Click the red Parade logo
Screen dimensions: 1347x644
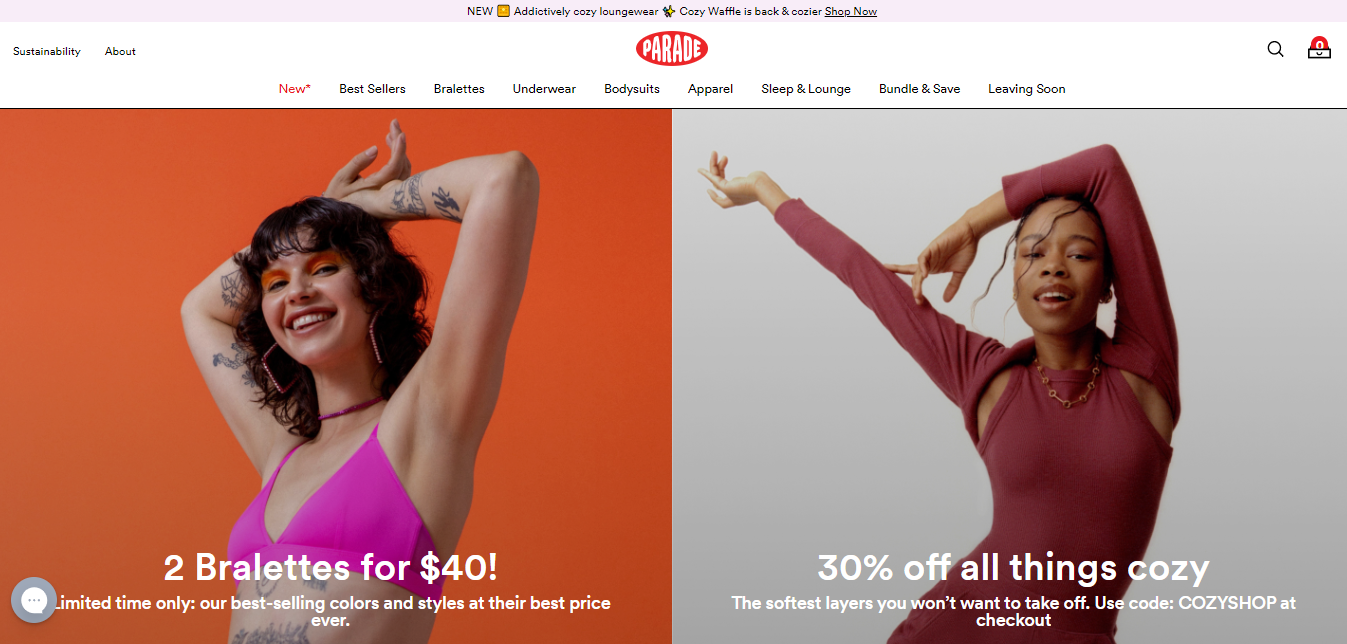672,48
